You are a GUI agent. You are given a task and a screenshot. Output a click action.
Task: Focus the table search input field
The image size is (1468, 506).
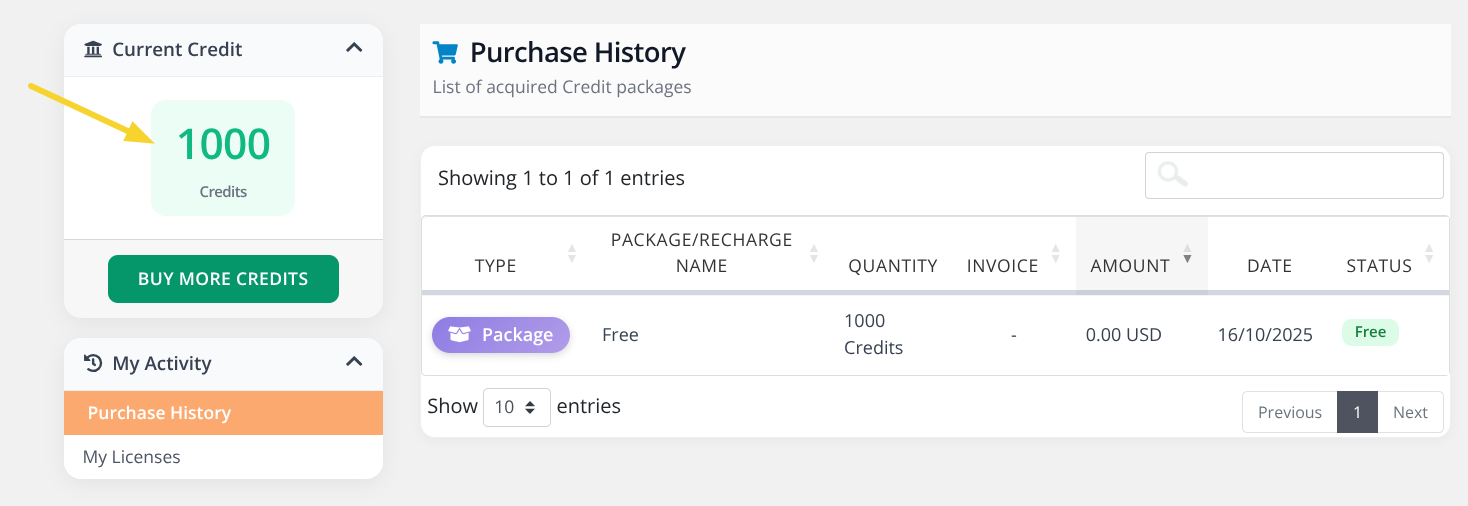(x=1310, y=176)
